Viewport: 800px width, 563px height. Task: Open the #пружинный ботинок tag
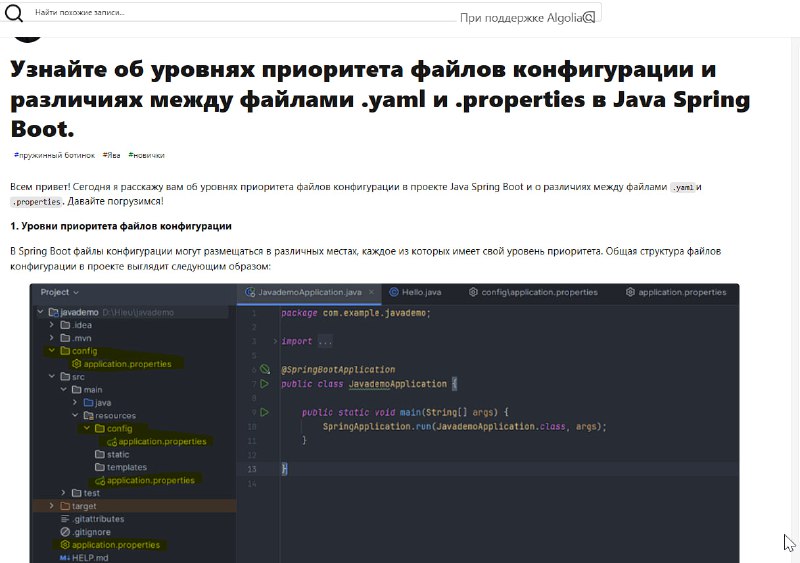54,155
